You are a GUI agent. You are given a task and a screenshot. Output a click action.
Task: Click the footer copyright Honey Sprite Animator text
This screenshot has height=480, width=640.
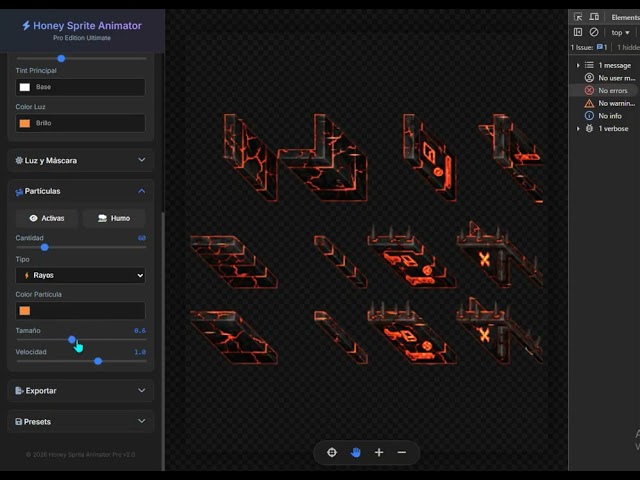pos(80,454)
